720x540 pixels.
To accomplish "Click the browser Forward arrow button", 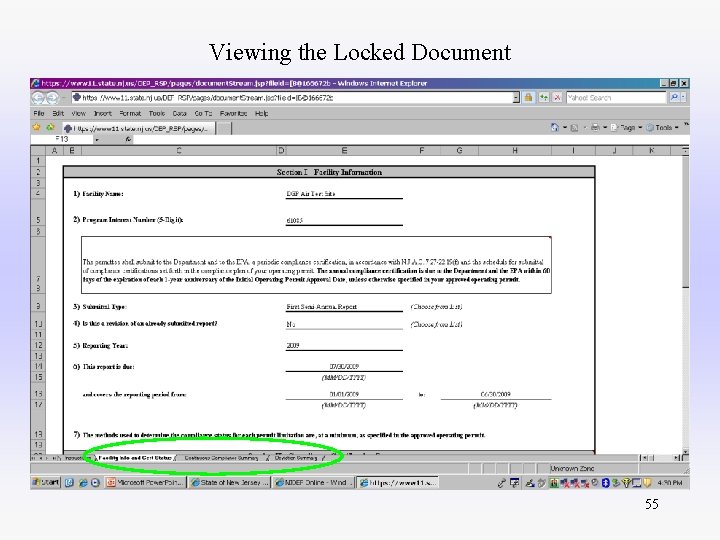I will (x=52, y=98).
